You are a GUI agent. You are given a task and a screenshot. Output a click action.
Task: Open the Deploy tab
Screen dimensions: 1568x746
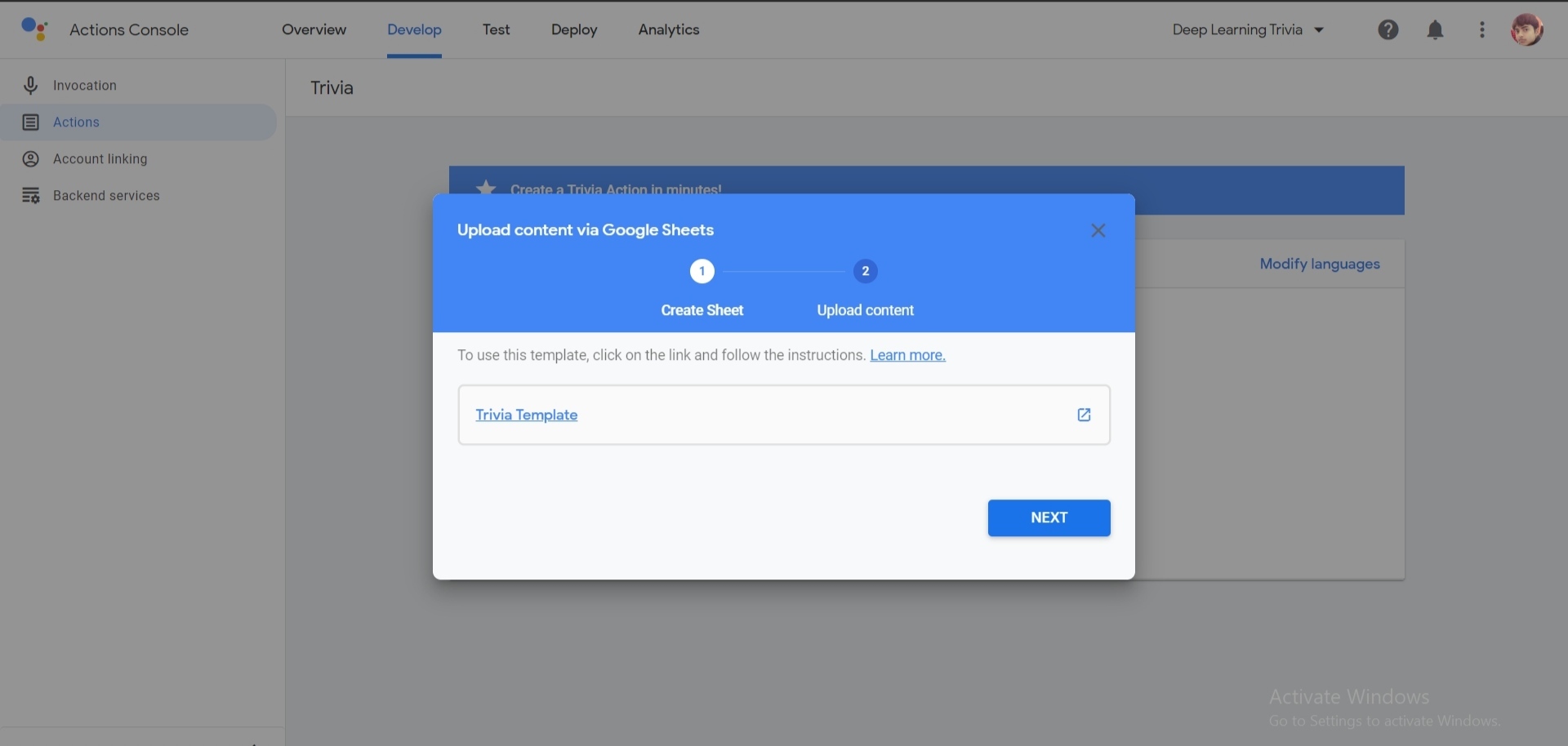pyautogui.click(x=574, y=29)
